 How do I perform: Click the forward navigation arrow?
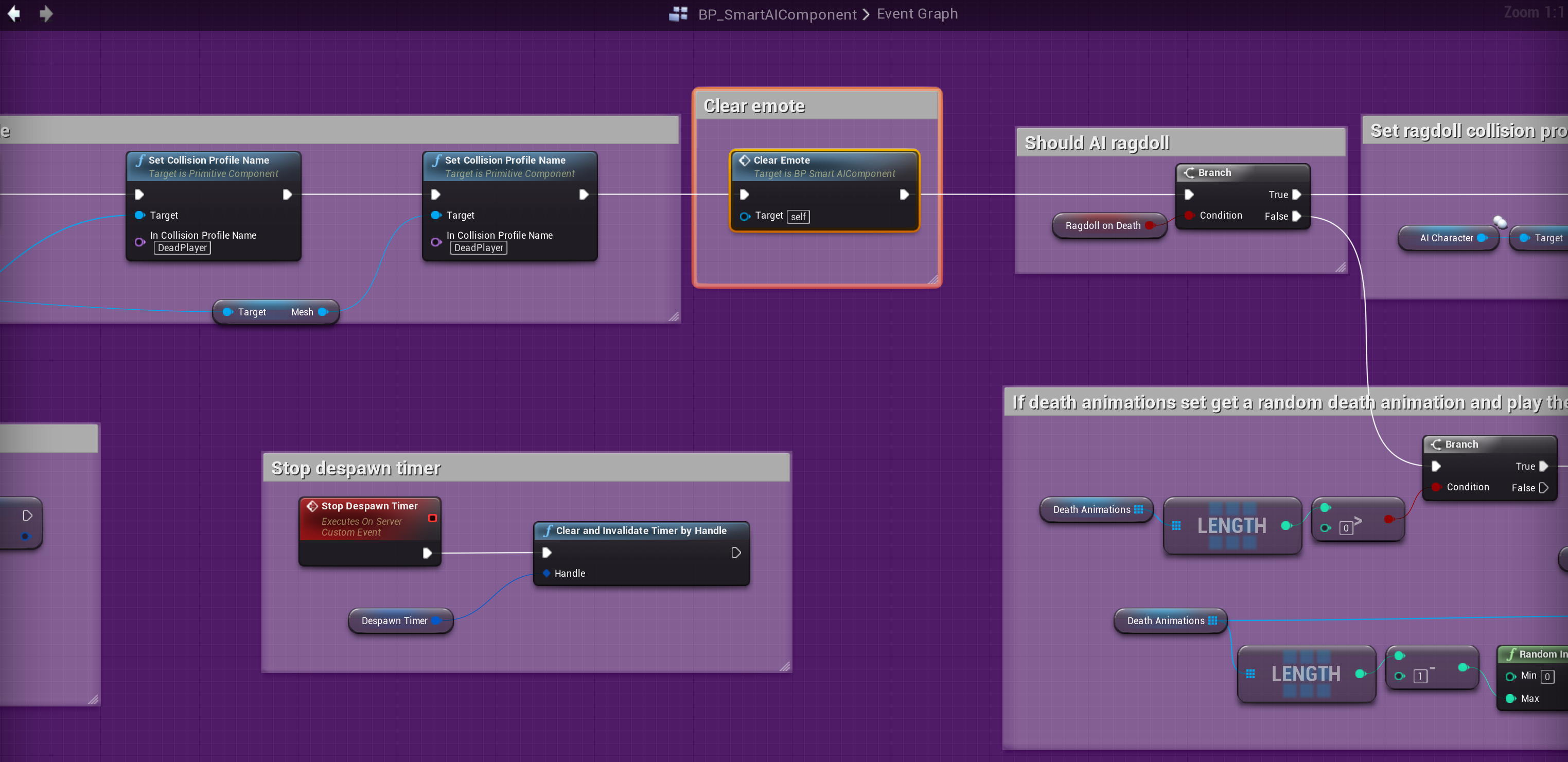pos(46,13)
